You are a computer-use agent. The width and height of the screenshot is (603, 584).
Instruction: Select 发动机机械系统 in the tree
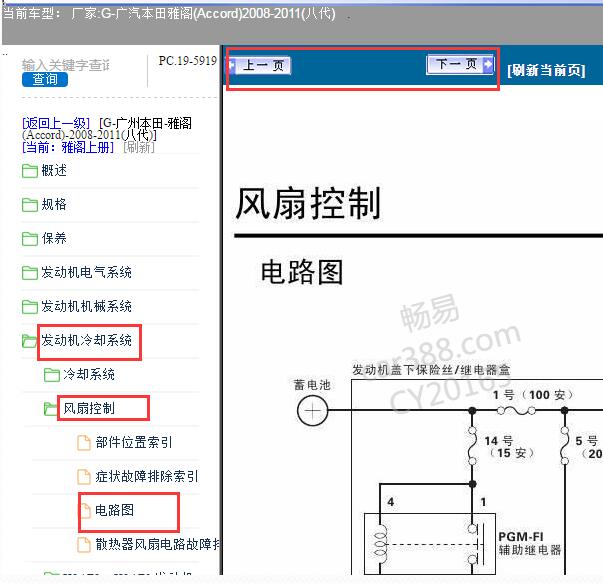pos(87,306)
